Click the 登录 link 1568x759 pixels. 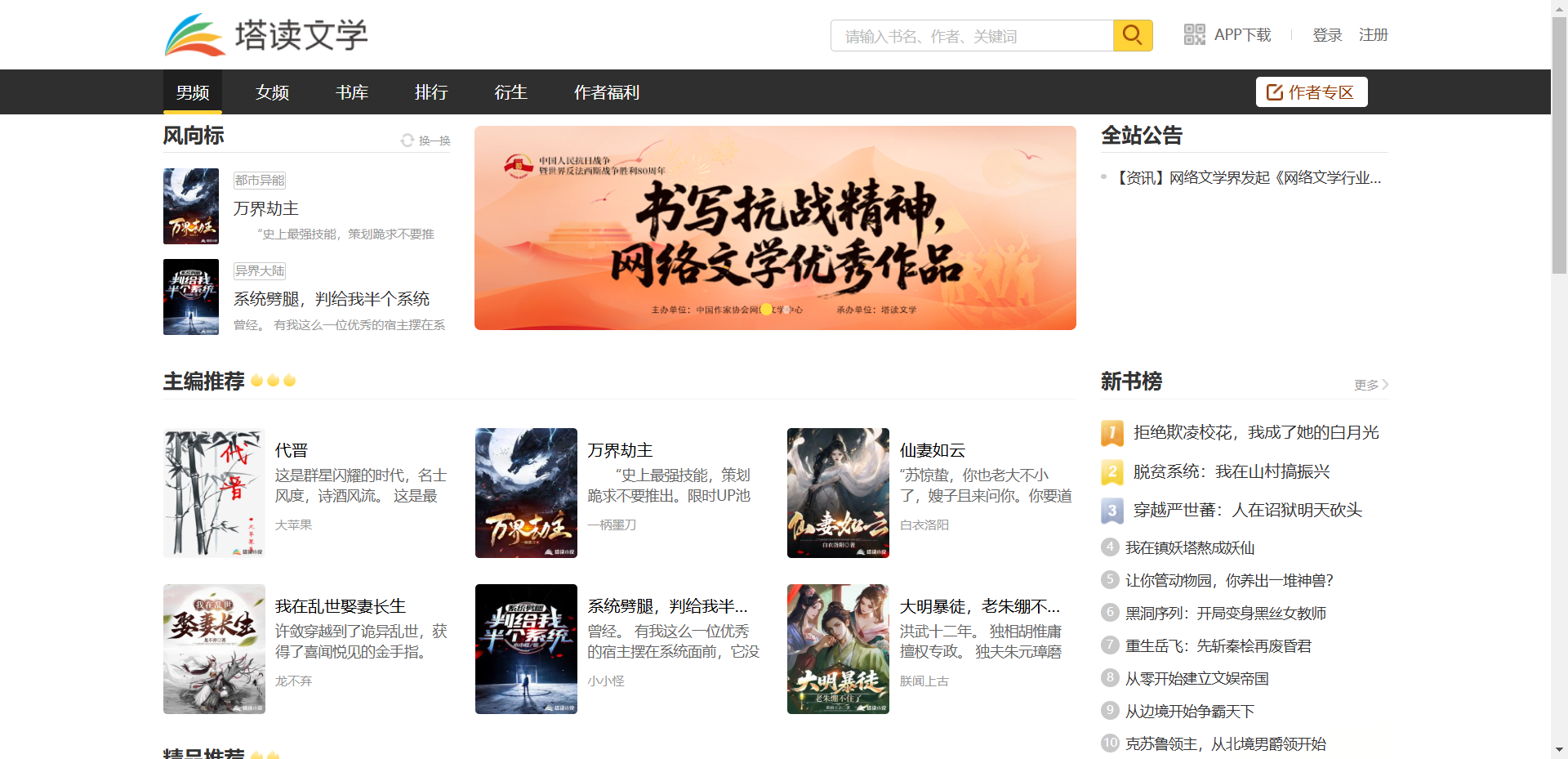1326,34
